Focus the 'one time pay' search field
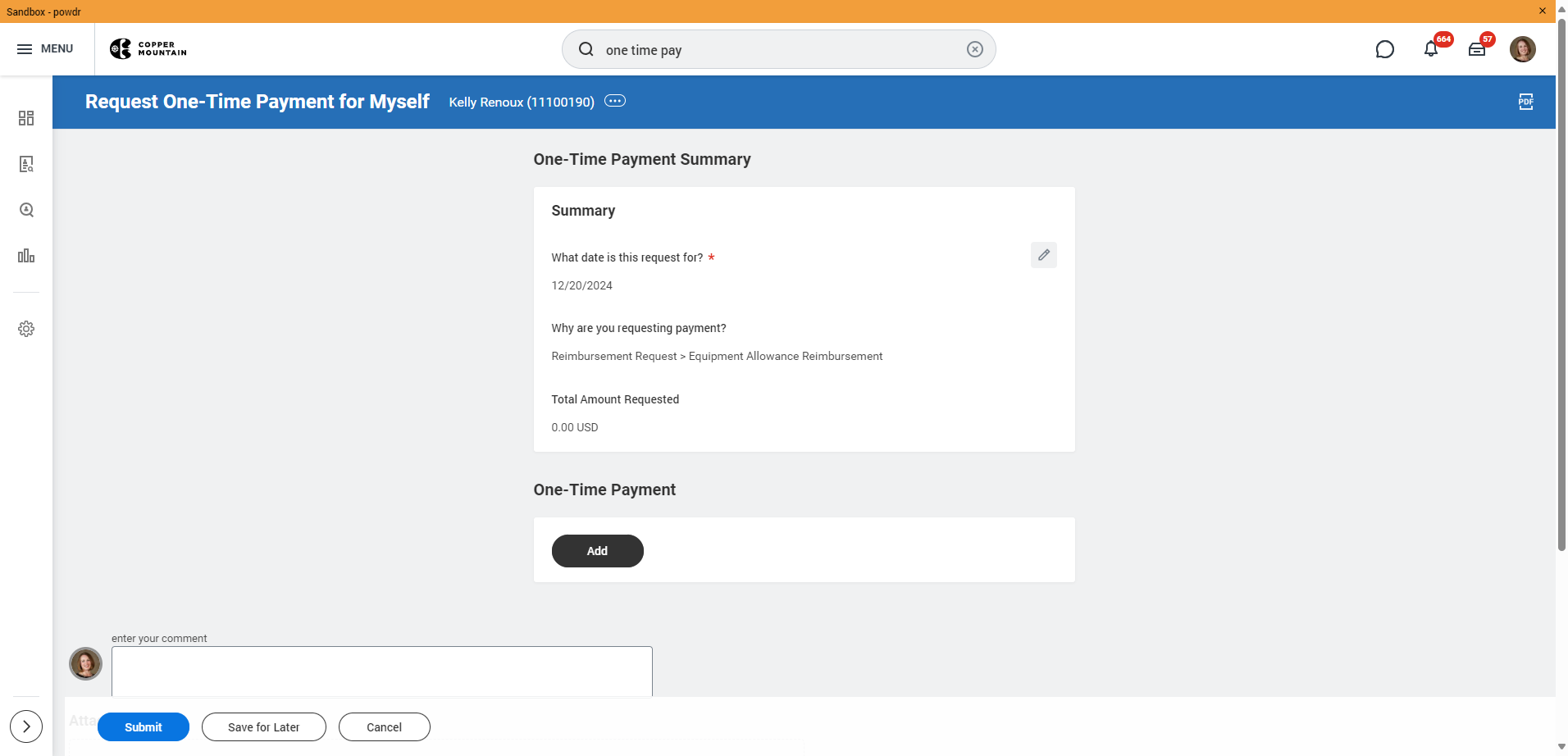 point(778,49)
